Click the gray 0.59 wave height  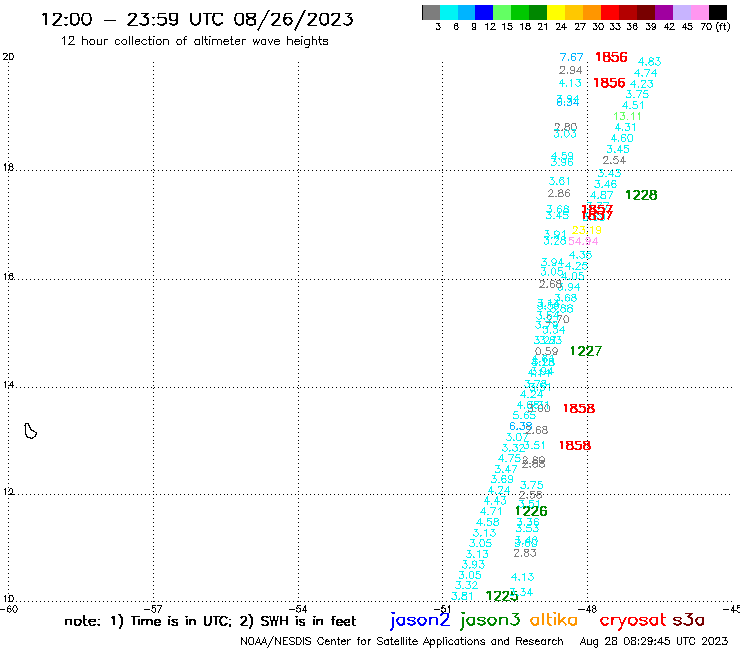[547, 351]
